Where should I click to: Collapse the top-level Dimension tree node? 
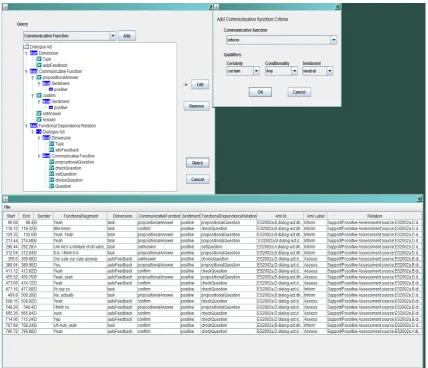26,53
